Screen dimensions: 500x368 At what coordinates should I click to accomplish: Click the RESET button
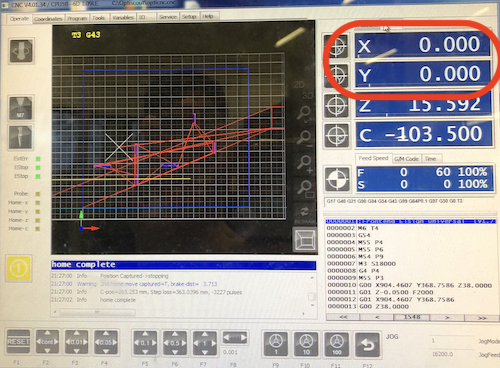18,342
